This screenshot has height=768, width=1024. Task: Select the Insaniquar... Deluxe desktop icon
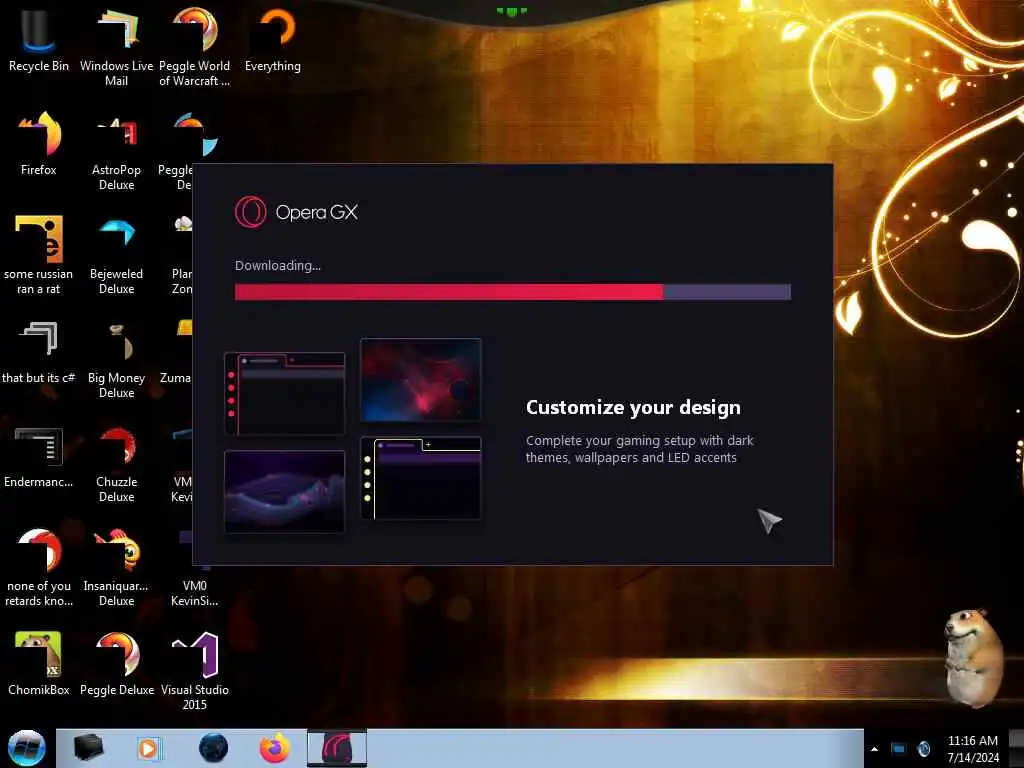[116, 568]
